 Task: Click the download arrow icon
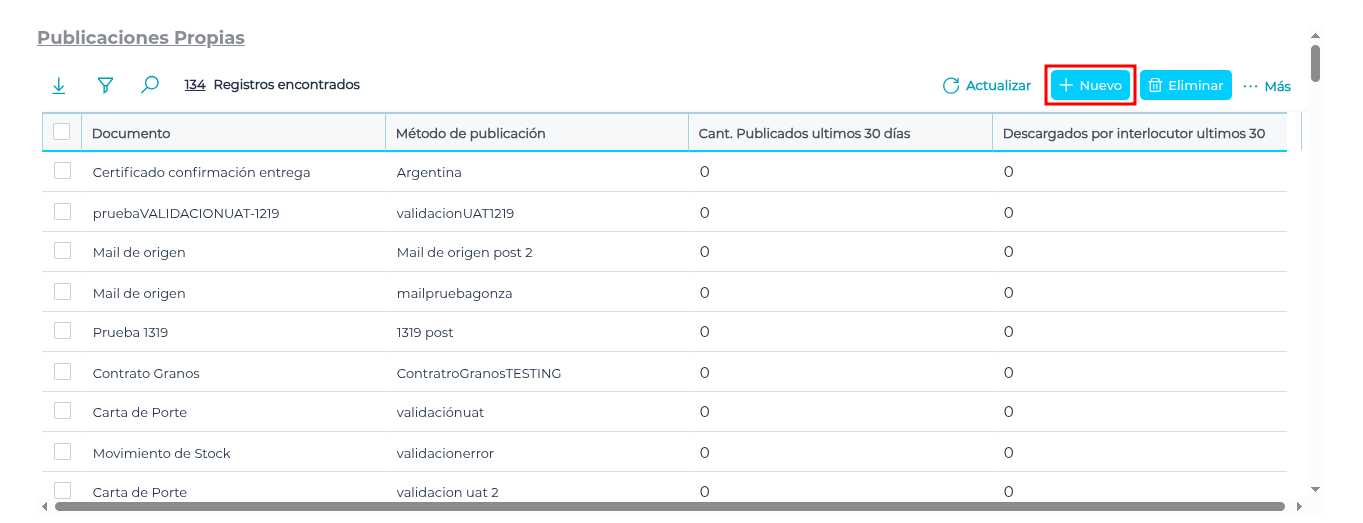tap(59, 86)
